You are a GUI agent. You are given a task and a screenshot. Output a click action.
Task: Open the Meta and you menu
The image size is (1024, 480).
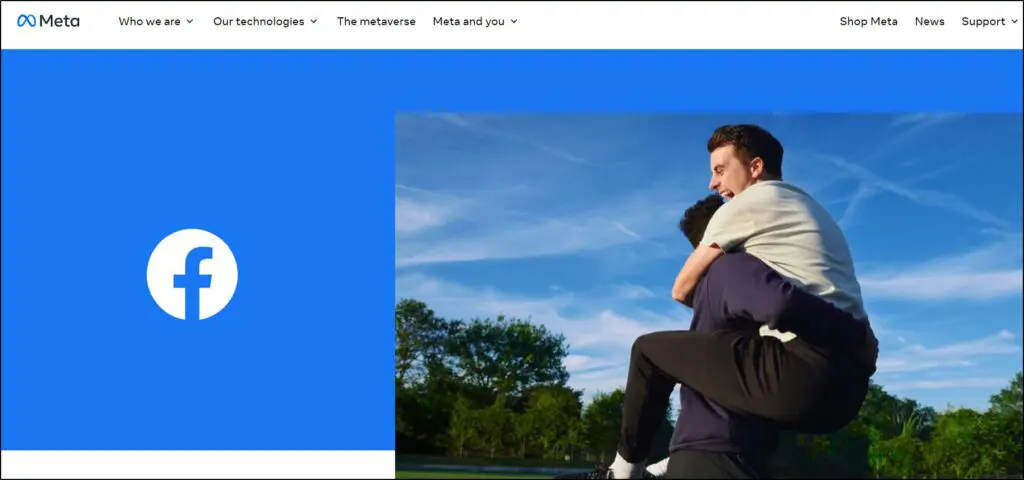[x=468, y=22]
